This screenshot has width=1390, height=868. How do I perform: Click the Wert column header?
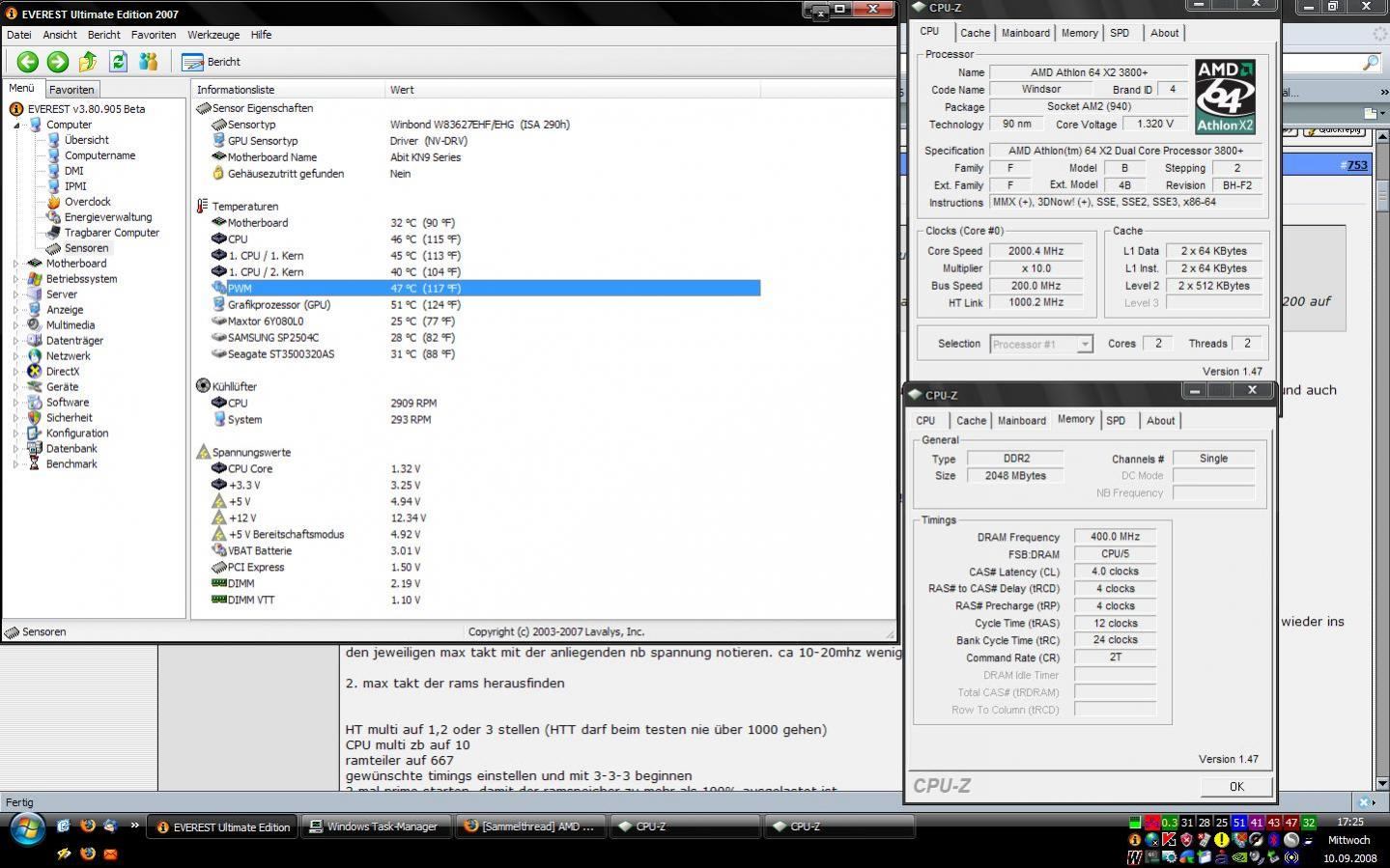pyautogui.click(x=573, y=90)
